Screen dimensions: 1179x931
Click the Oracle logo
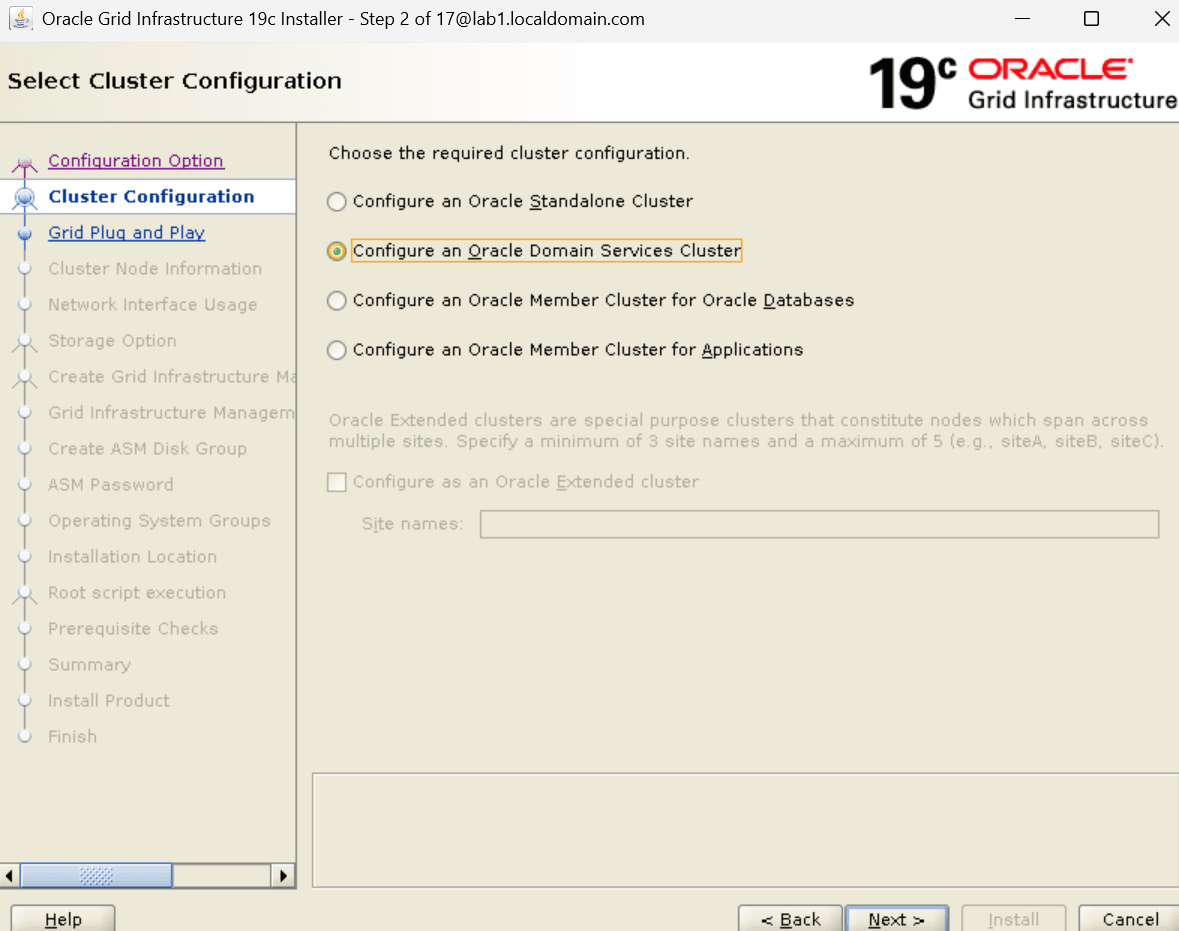tap(1048, 70)
